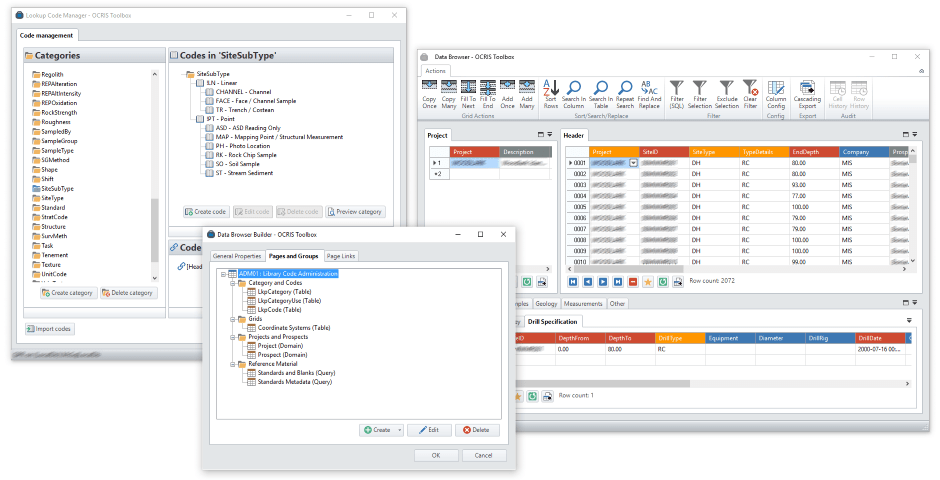The height and width of the screenshot is (480, 940).
Task: Clear the active filter
Action: 750,93
